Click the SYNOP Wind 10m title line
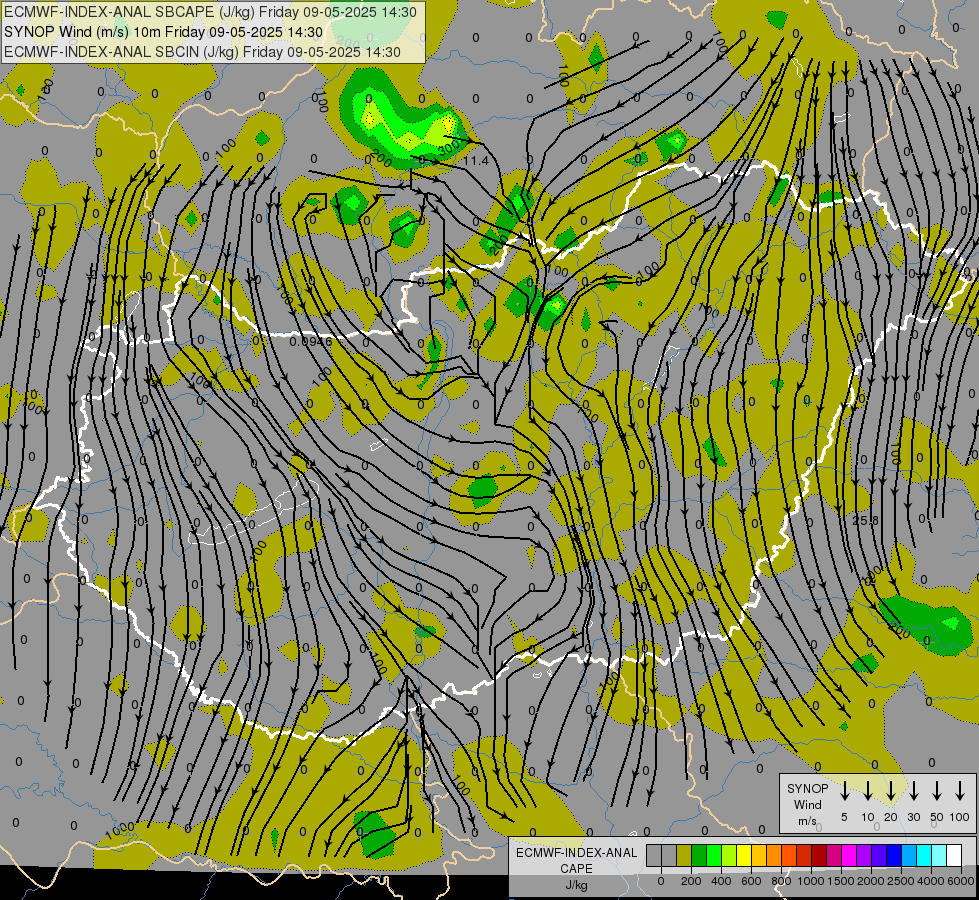The width and height of the screenshot is (979, 900). click(163, 32)
